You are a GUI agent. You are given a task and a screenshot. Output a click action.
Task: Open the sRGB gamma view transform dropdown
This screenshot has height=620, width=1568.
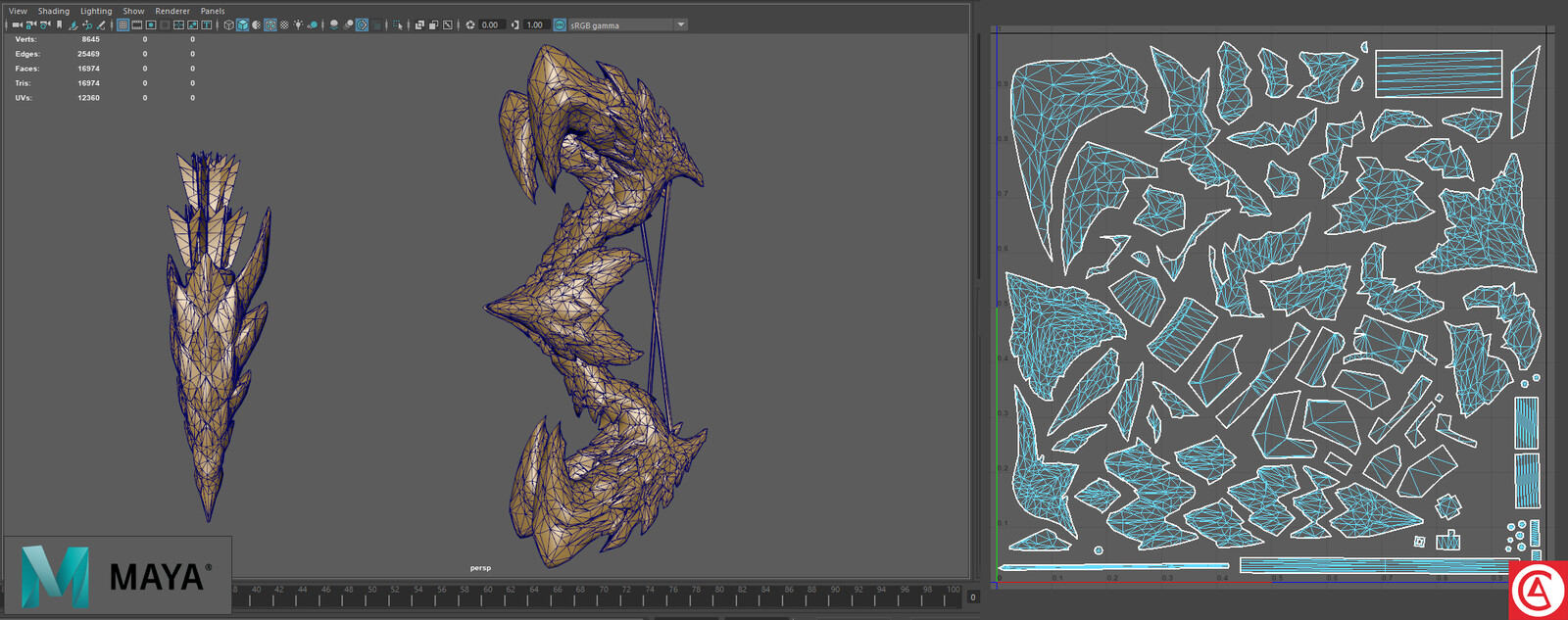tap(627, 24)
